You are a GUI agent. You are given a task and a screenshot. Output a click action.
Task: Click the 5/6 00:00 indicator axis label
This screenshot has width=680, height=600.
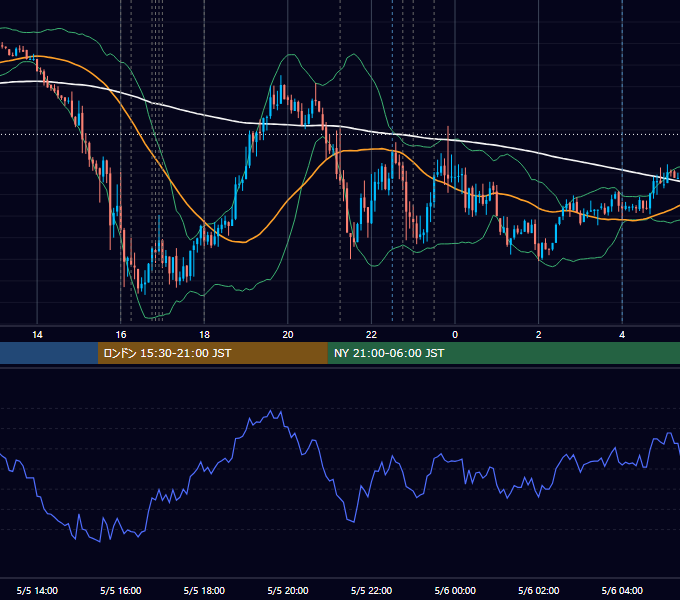click(x=455, y=591)
